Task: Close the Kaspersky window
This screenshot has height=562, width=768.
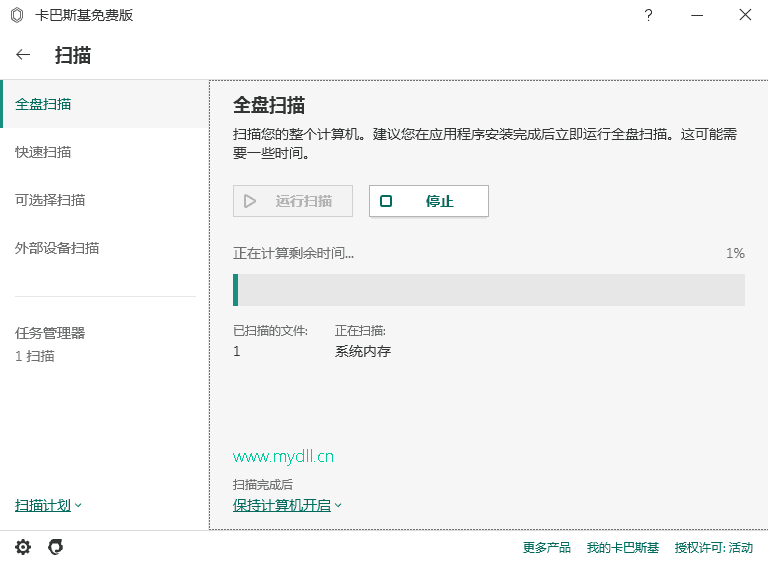Action: coord(745,15)
